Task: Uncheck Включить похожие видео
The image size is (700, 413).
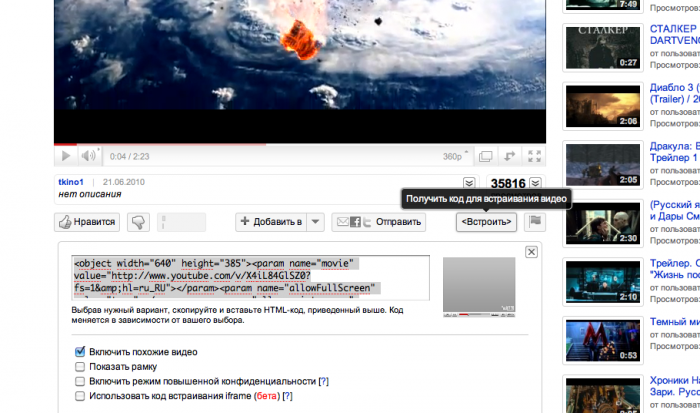Action: pos(80,352)
